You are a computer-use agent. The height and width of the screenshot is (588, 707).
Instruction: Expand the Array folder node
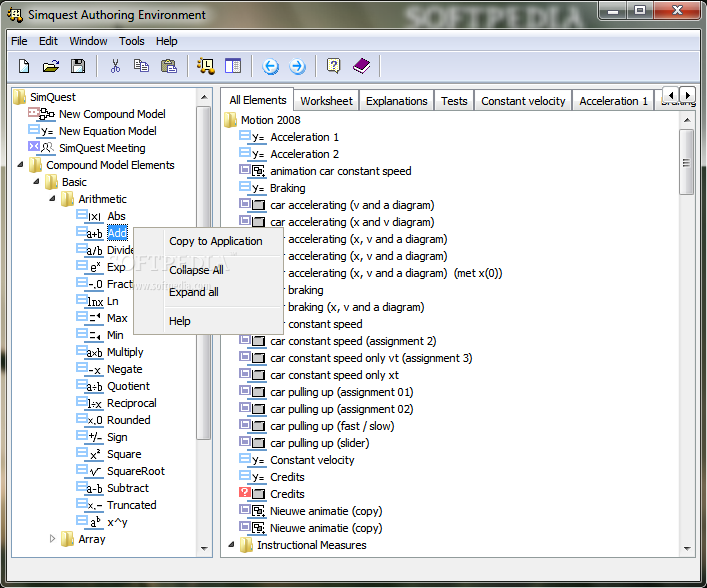tap(52, 538)
